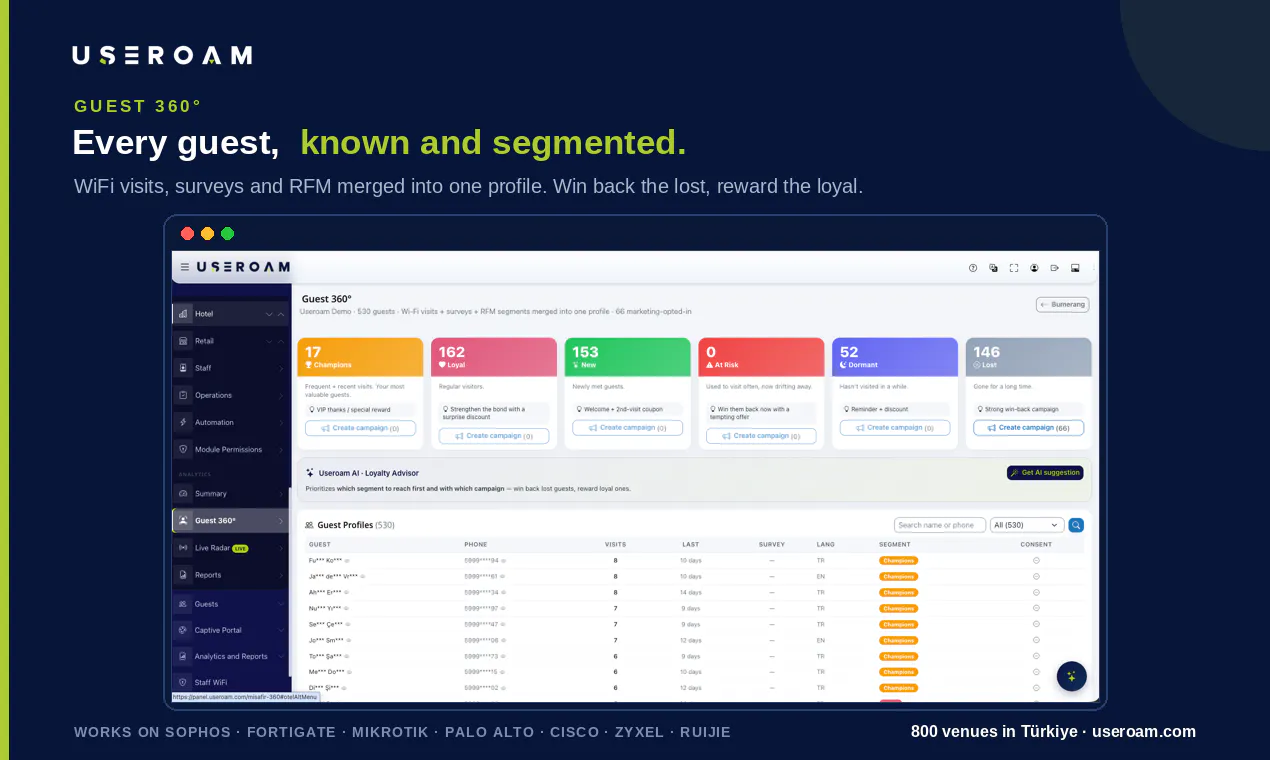Open the hamburger menu beside the Useroam logo
This screenshot has width=1270, height=760.
pyautogui.click(x=185, y=267)
